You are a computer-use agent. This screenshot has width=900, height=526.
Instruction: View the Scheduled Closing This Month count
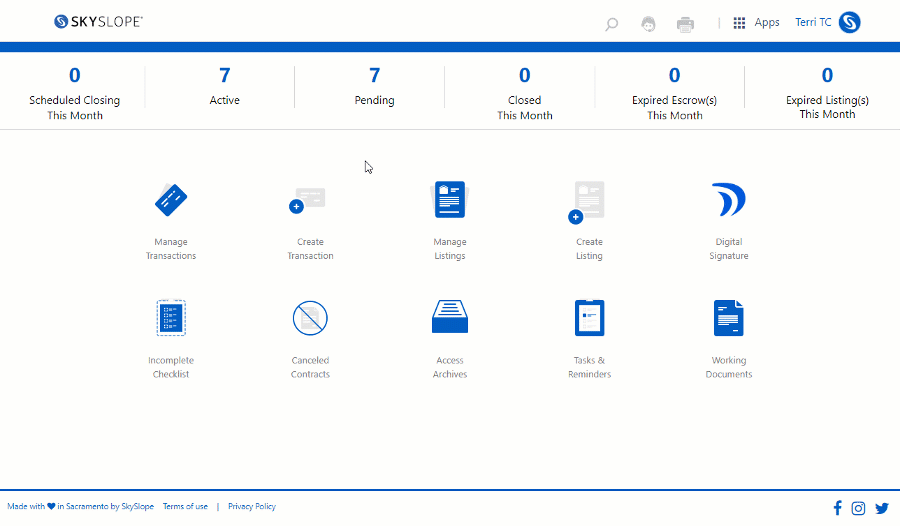75,75
